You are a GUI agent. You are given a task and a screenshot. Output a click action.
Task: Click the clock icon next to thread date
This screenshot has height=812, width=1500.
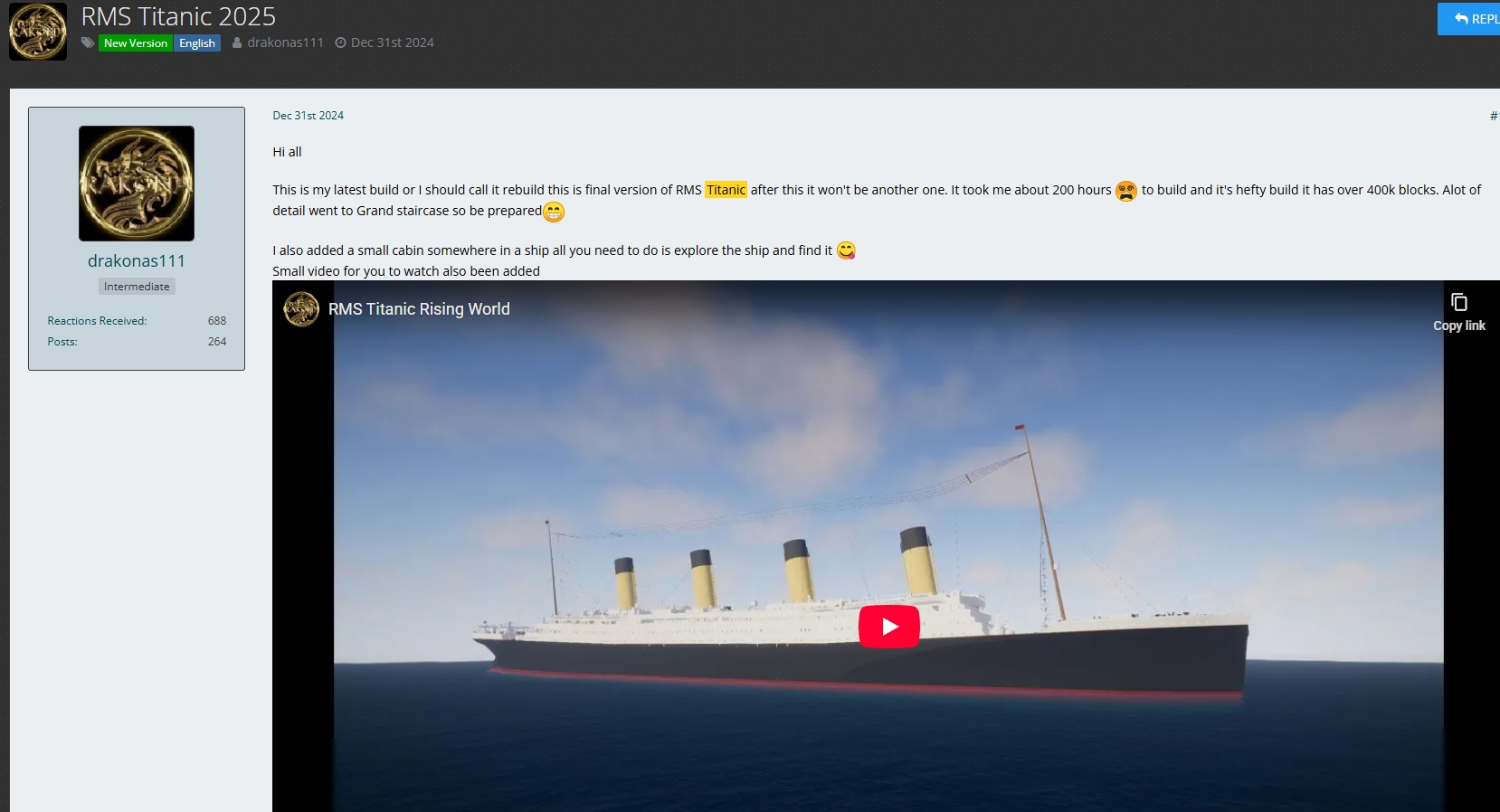tap(341, 42)
